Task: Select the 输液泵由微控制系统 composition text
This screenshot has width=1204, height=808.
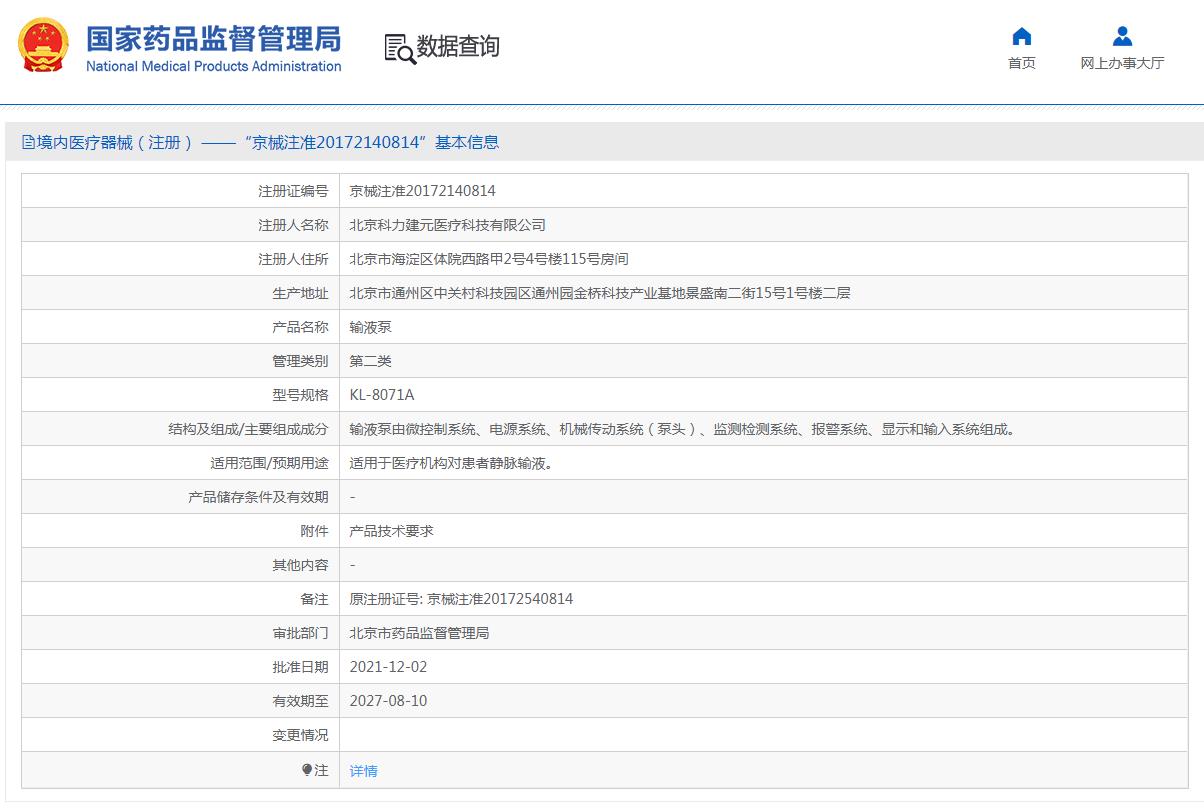Action: click(x=683, y=429)
